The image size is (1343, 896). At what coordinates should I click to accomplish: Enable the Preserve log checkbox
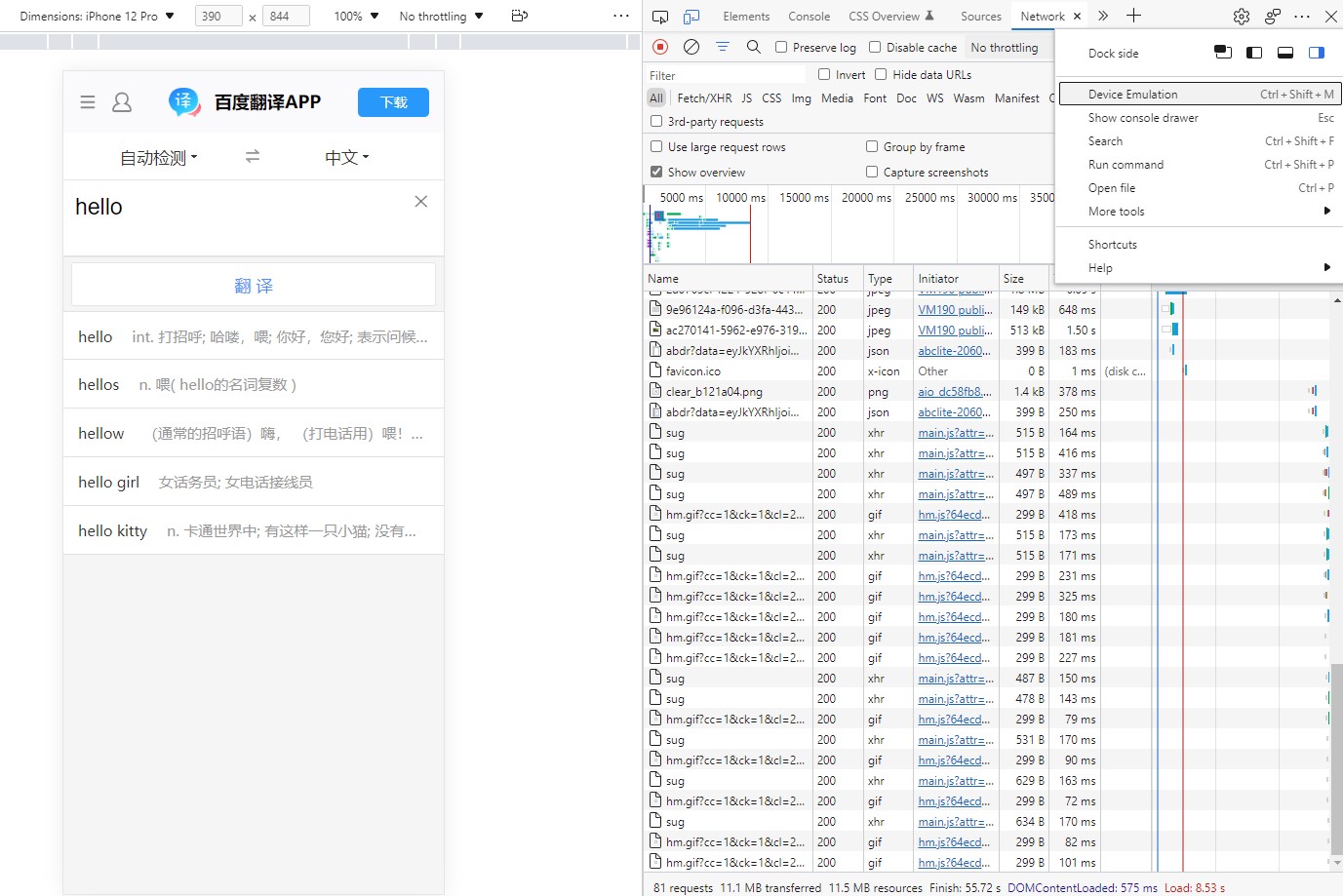point(781,47)
